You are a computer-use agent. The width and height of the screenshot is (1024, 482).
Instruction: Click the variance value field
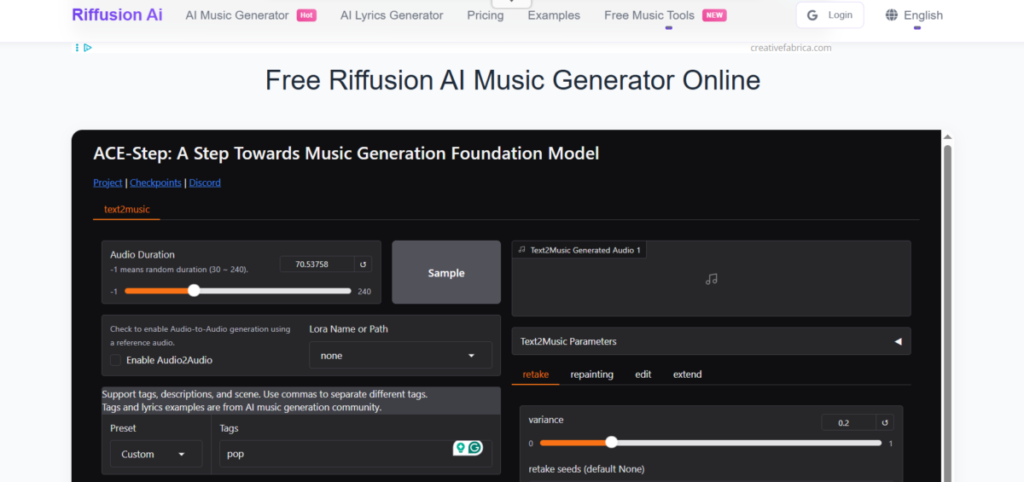pos(848,423)
